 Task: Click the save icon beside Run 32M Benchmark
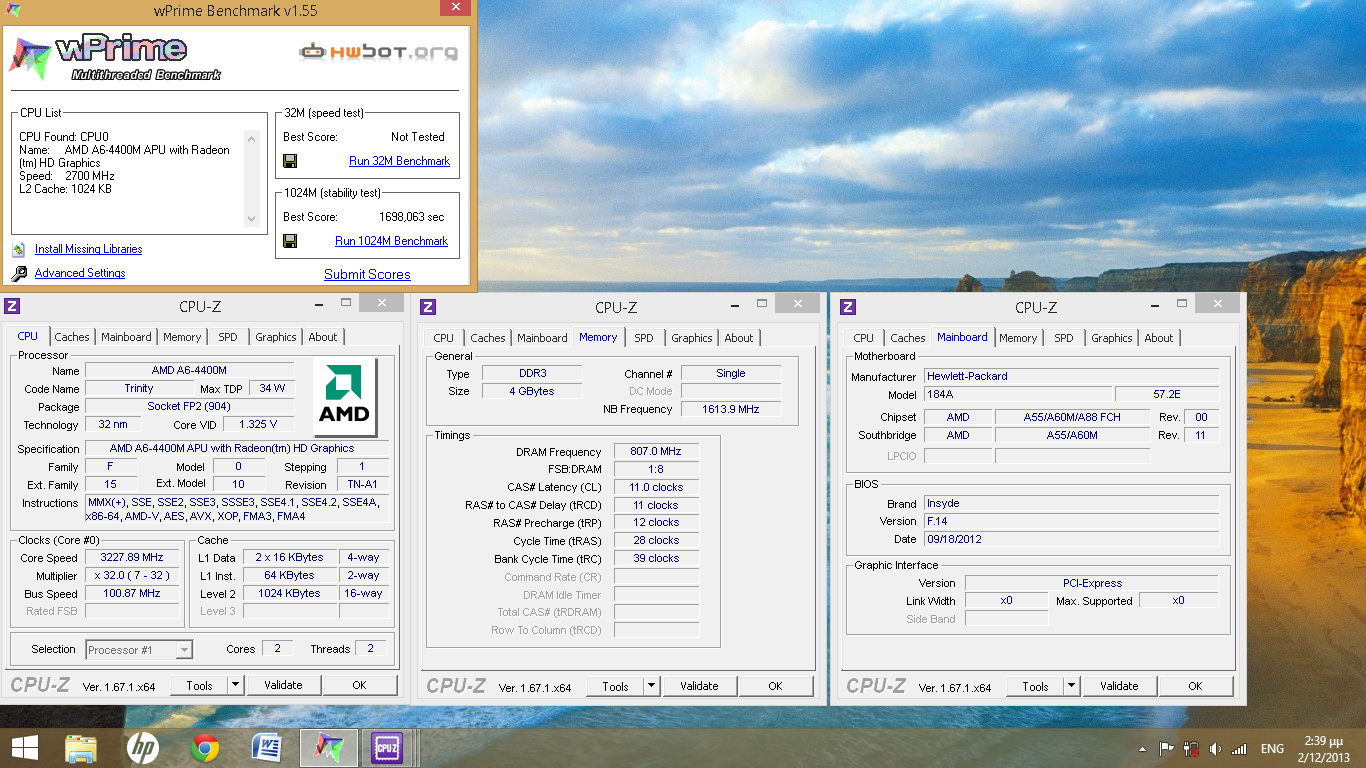point(290,161)
